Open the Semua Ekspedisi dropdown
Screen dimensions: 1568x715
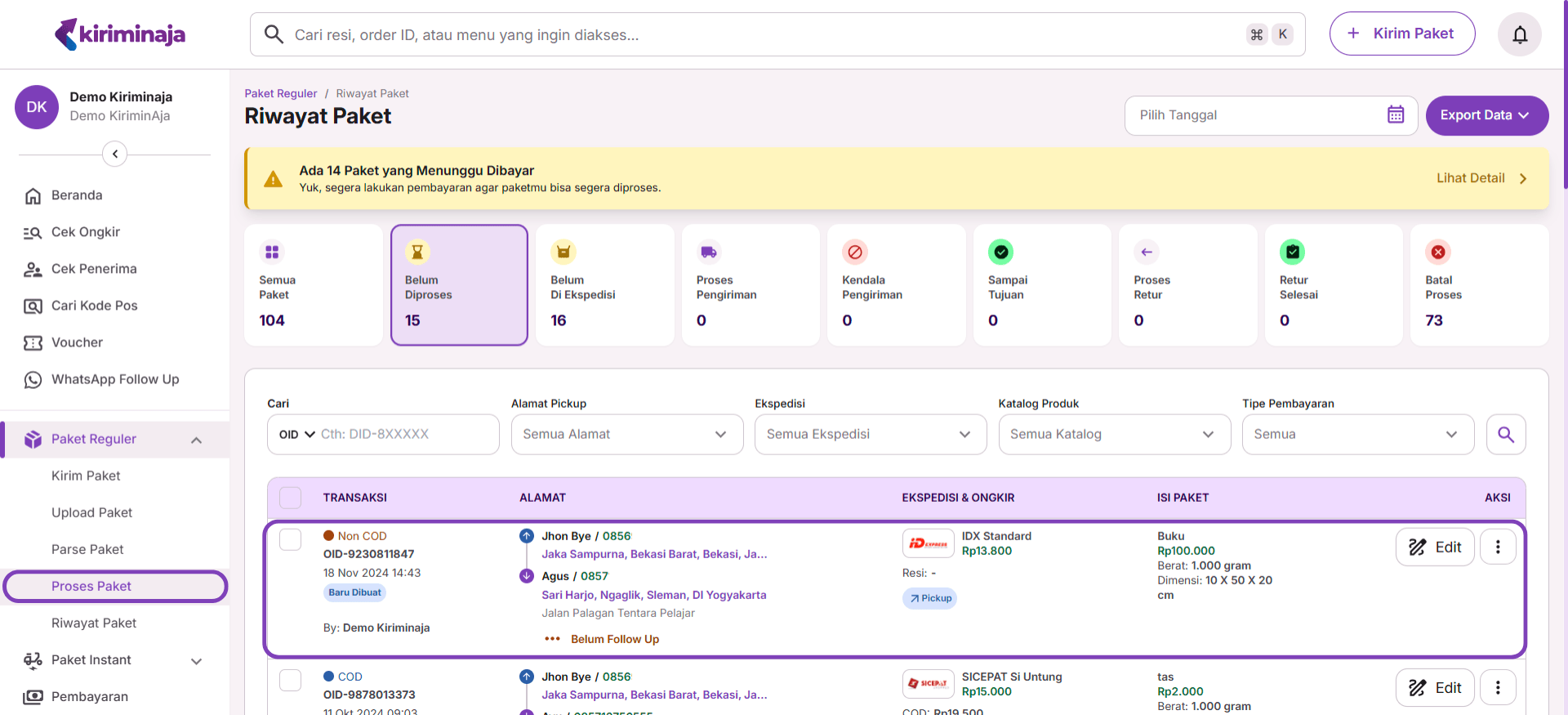[x=870, y=435]
